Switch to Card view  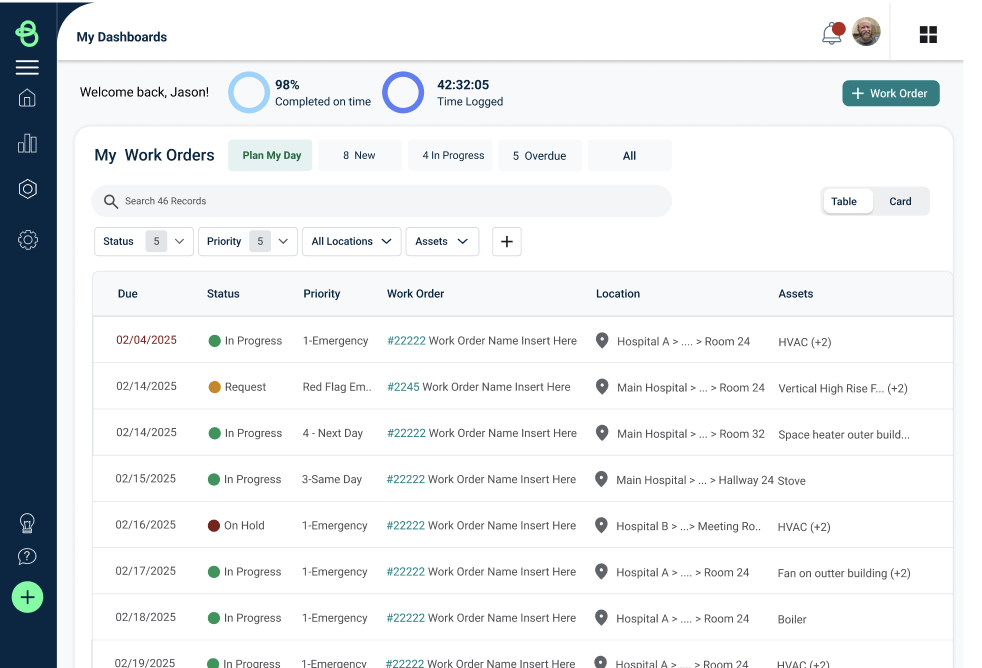(900, 202)
